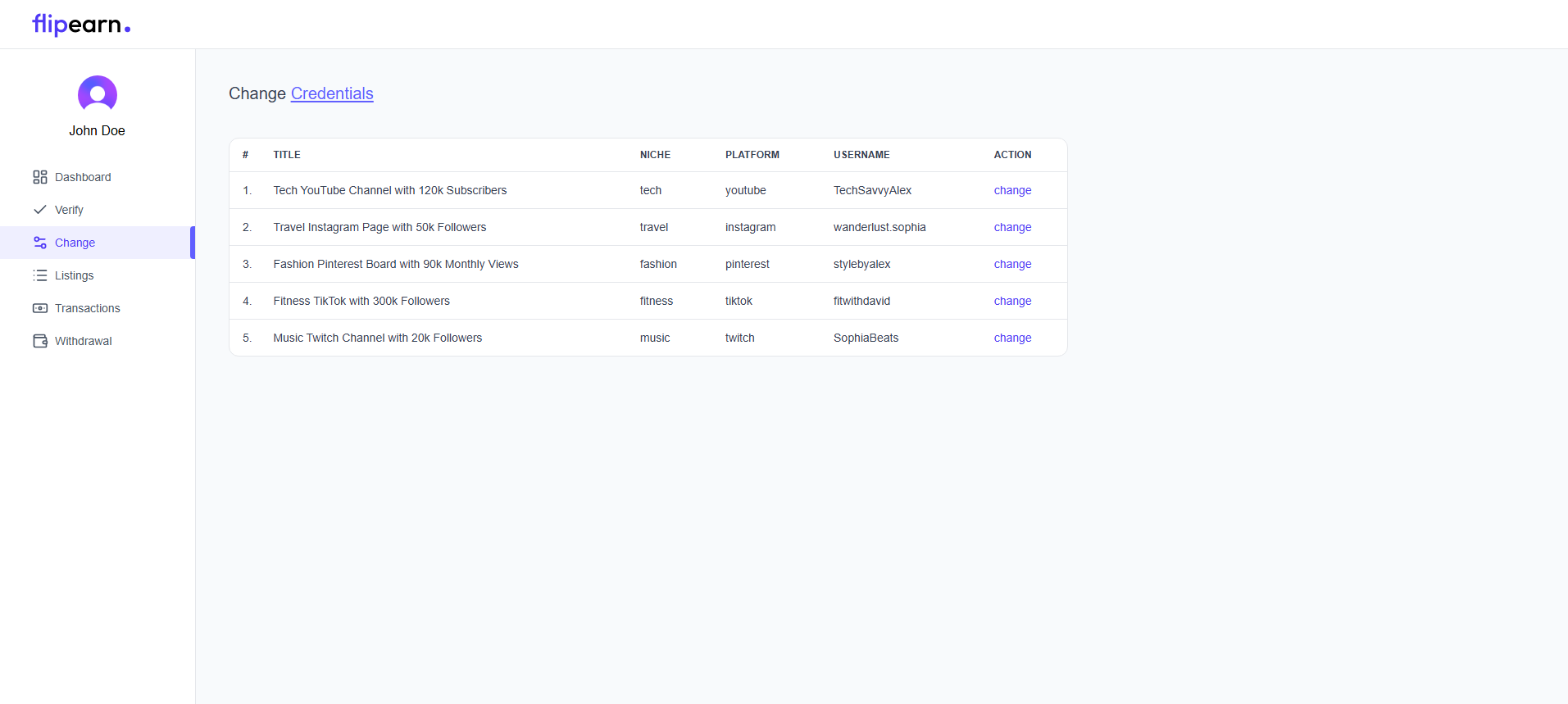Screen dimensions: 1568x704
Task: Click John Doe's profile avatar
Action: (97, 95)
